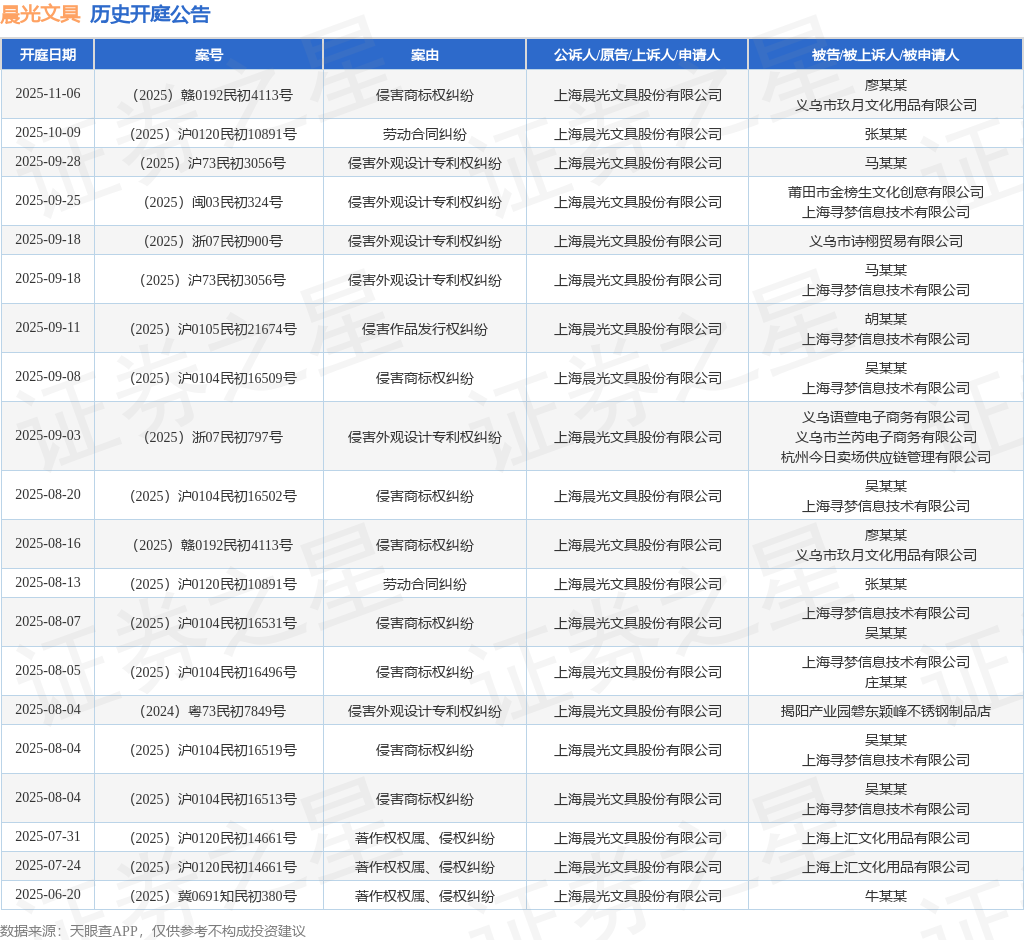
Task: Select case number (2024)粤73民初7849号
Action: pyautogui.click(x=213, y=711)
